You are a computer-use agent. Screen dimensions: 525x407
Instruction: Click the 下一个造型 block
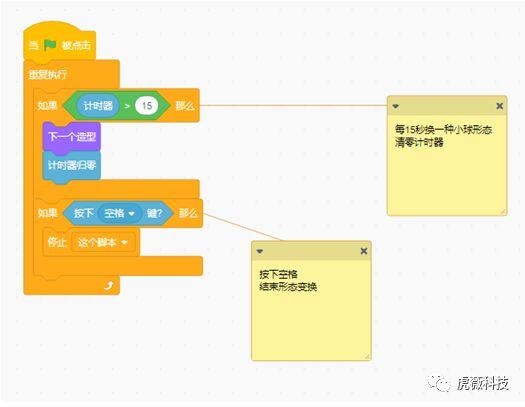coord(72,137)
